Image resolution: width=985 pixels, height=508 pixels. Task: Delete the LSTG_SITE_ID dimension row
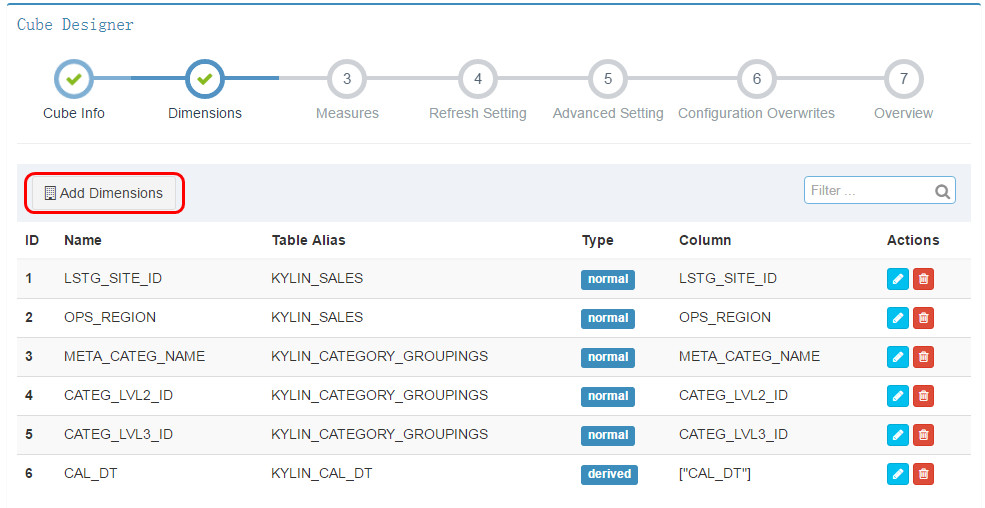[x=923, y=279]
